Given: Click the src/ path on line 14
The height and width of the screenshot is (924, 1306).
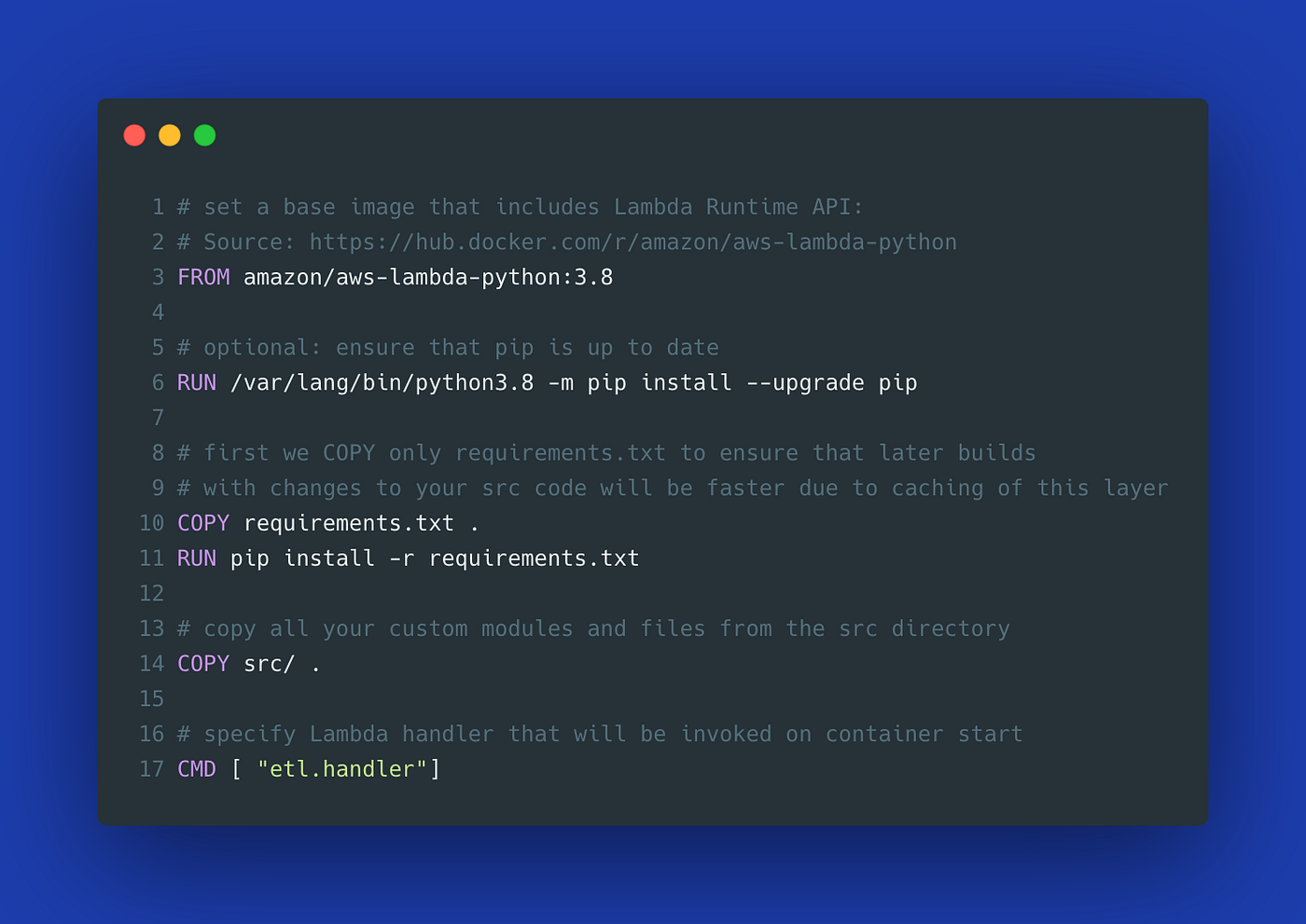Looking at the screenshot, I should click(x=270, y=663).
